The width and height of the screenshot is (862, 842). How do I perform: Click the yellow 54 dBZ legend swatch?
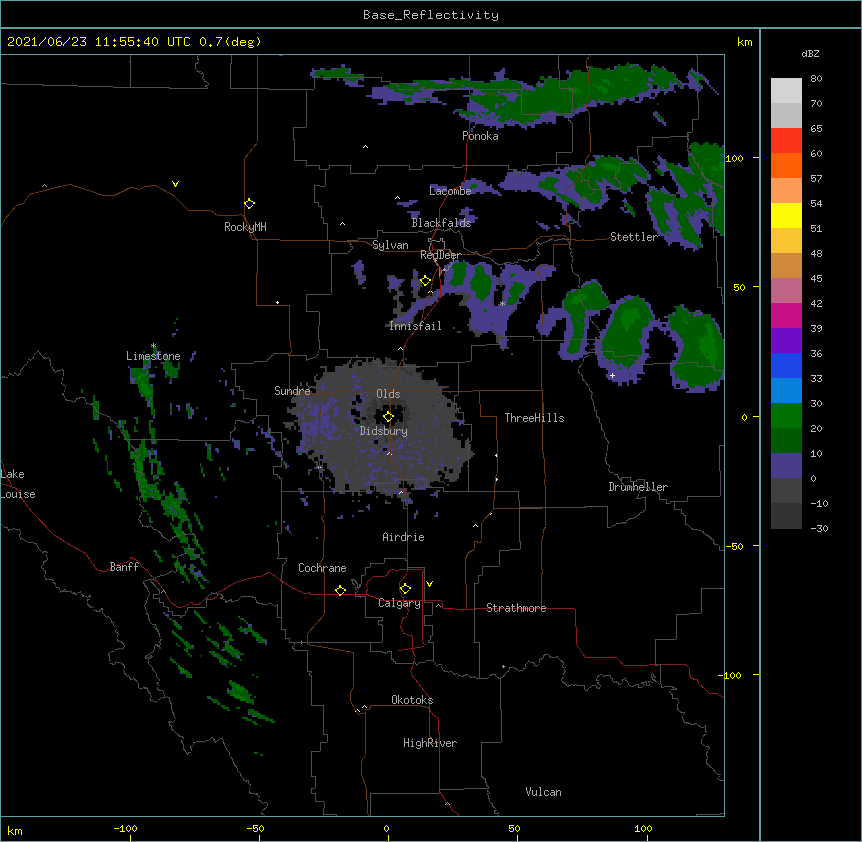(786, 215)
